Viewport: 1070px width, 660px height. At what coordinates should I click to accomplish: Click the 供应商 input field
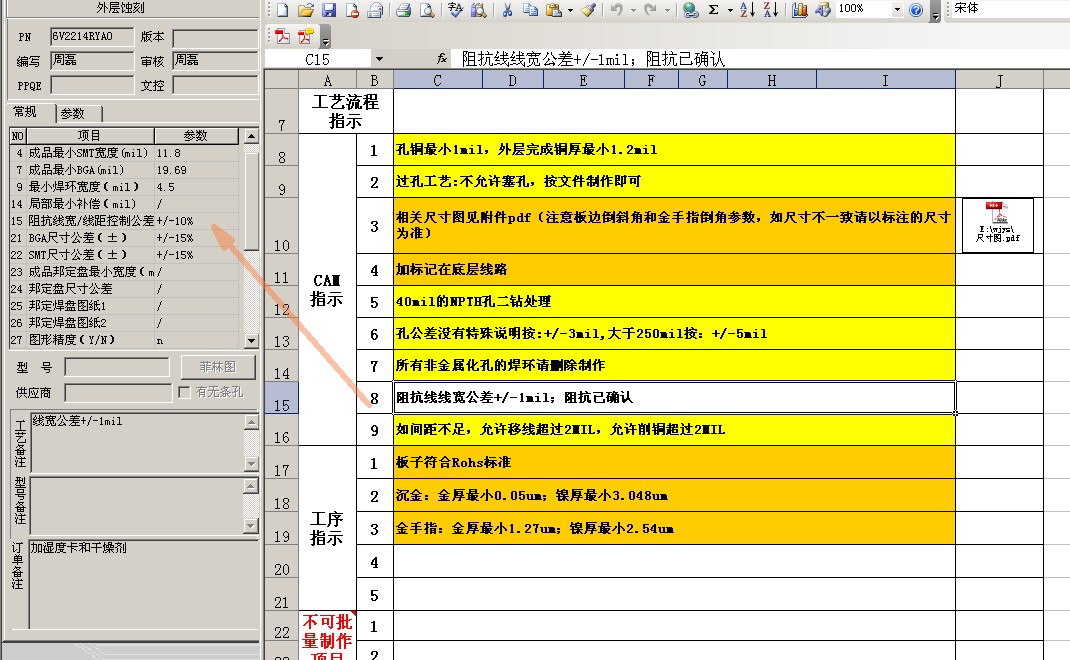(x=118, y=392)
